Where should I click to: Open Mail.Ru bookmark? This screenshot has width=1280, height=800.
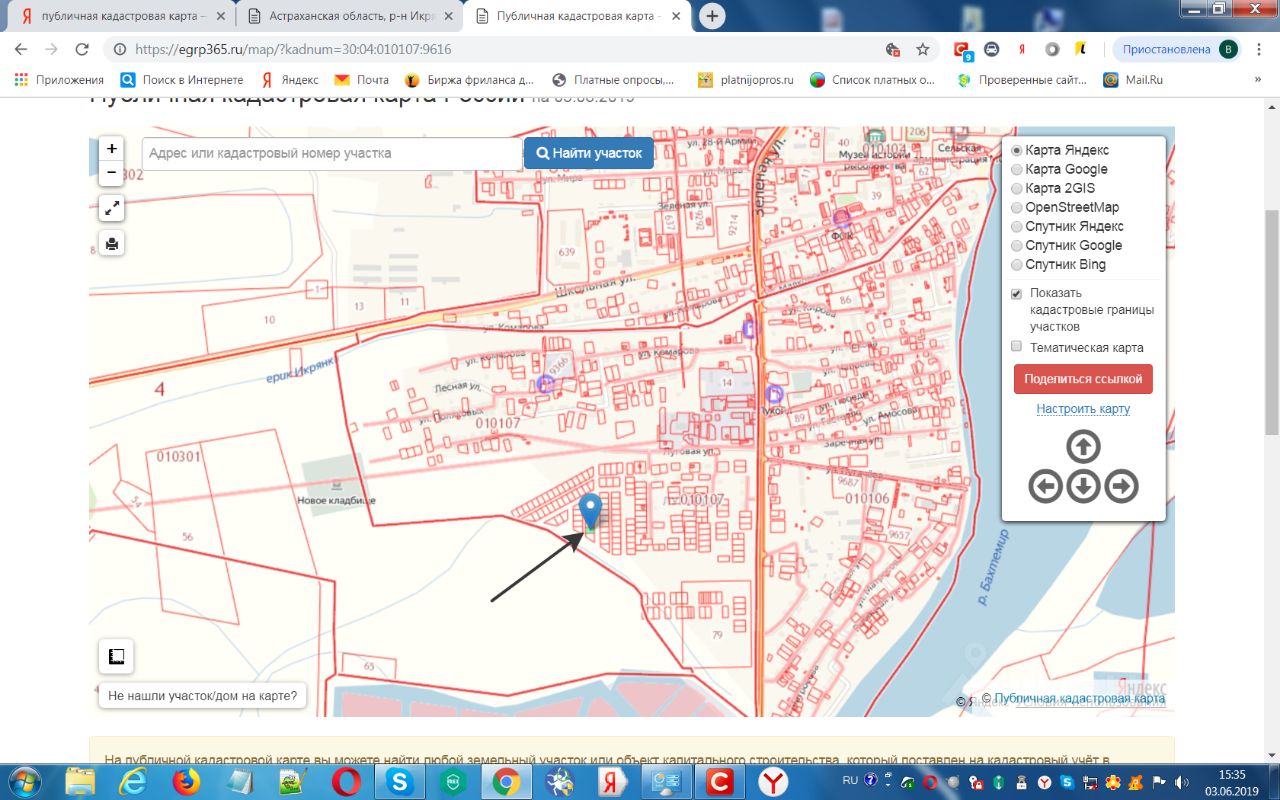(x=1133, y=80)
